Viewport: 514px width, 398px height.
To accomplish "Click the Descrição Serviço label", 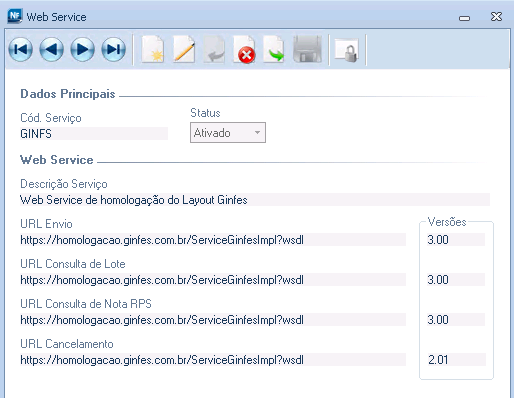I will [x=64, y=184].
